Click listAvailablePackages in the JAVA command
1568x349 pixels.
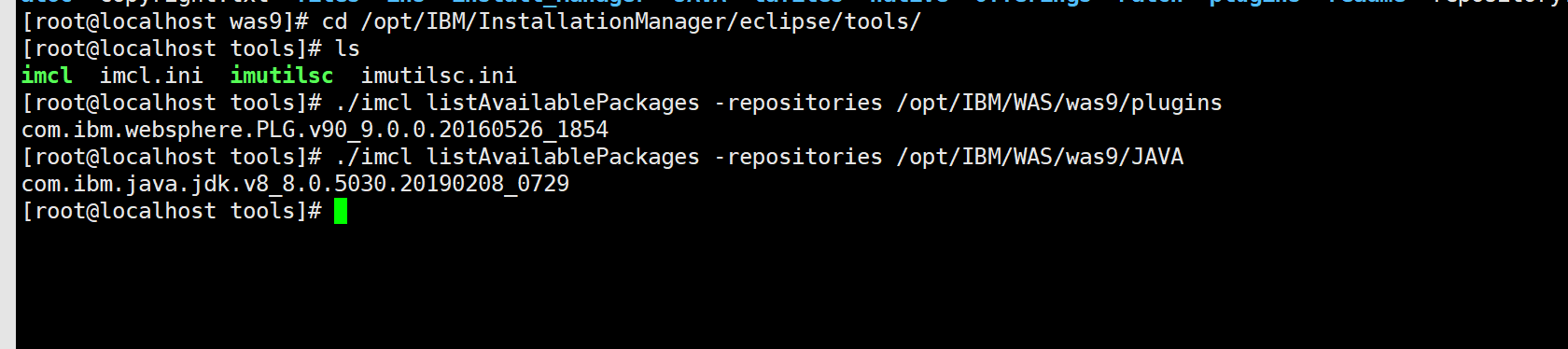563,157
